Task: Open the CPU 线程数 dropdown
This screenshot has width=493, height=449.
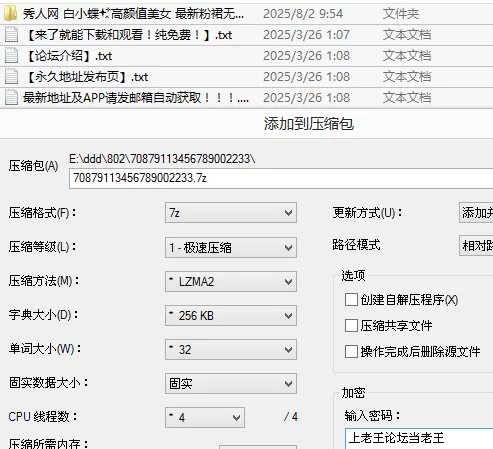Action: coord(205,417)
